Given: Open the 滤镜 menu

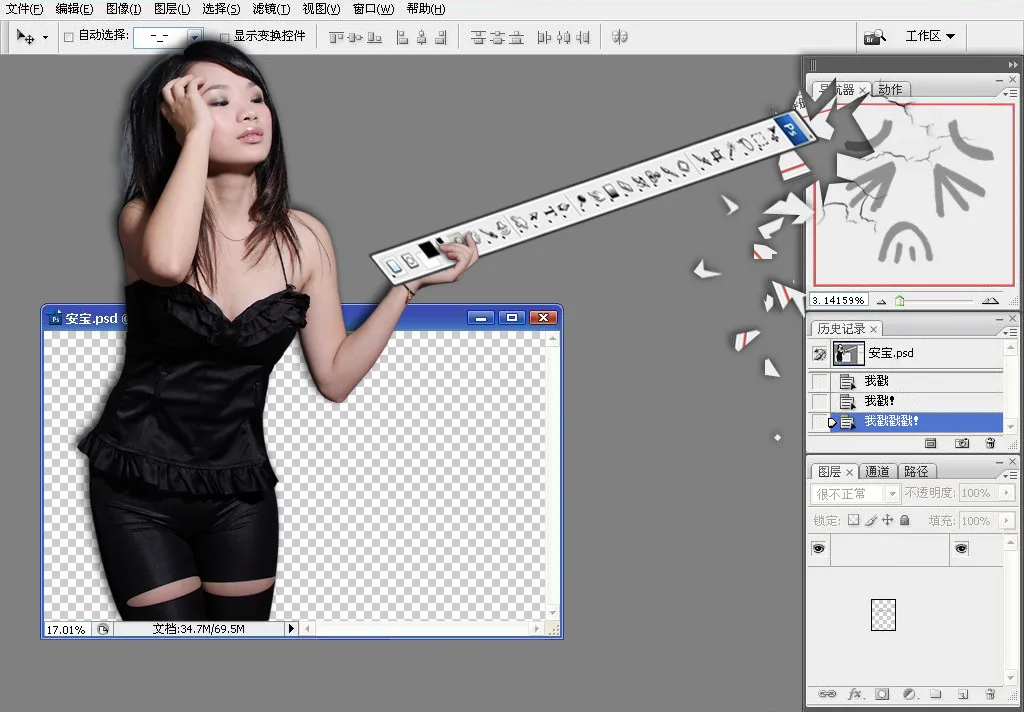Looking at the screenshot, I should click(x=270, y=9).
